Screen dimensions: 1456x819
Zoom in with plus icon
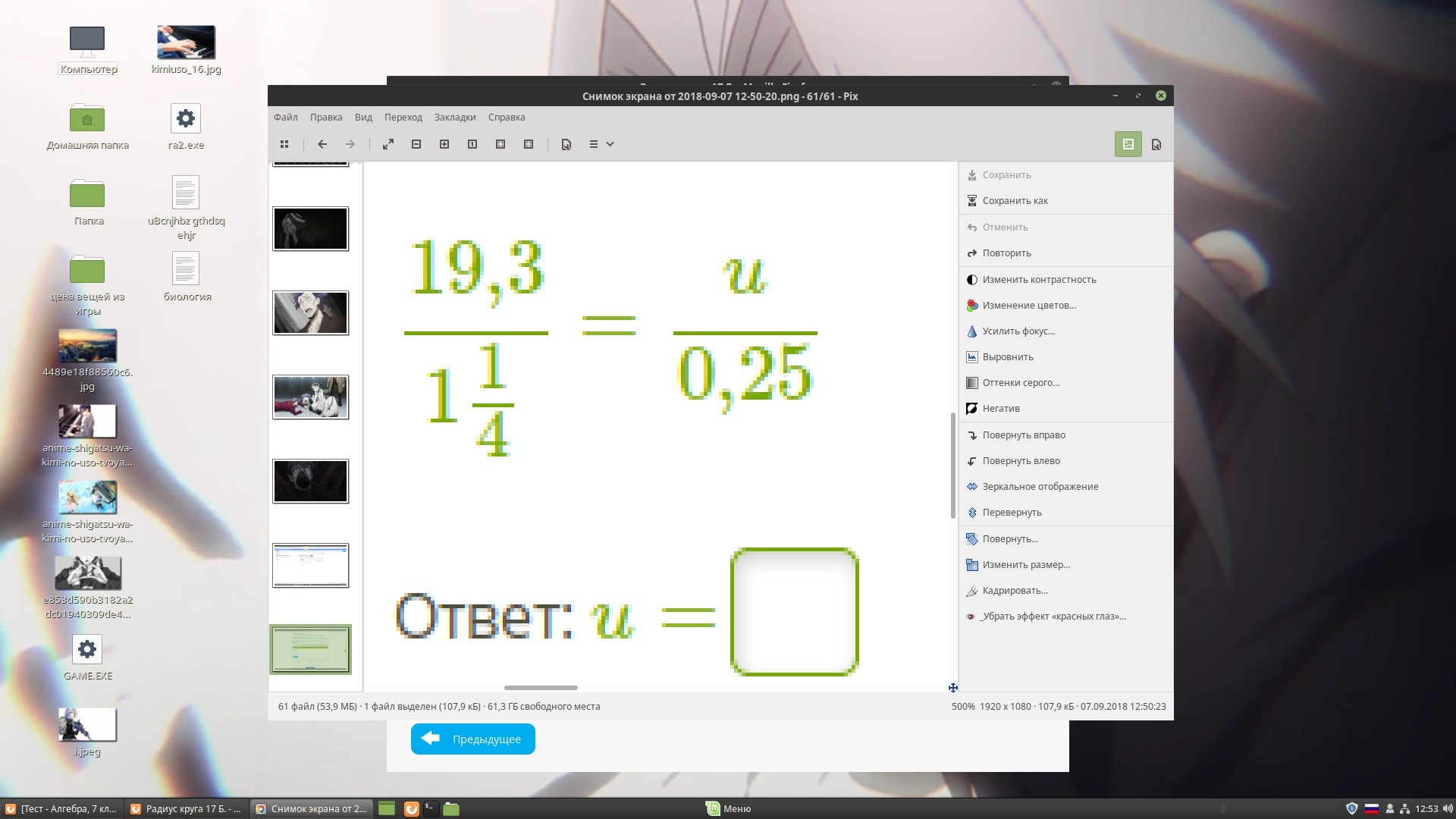tap(444, 144)
